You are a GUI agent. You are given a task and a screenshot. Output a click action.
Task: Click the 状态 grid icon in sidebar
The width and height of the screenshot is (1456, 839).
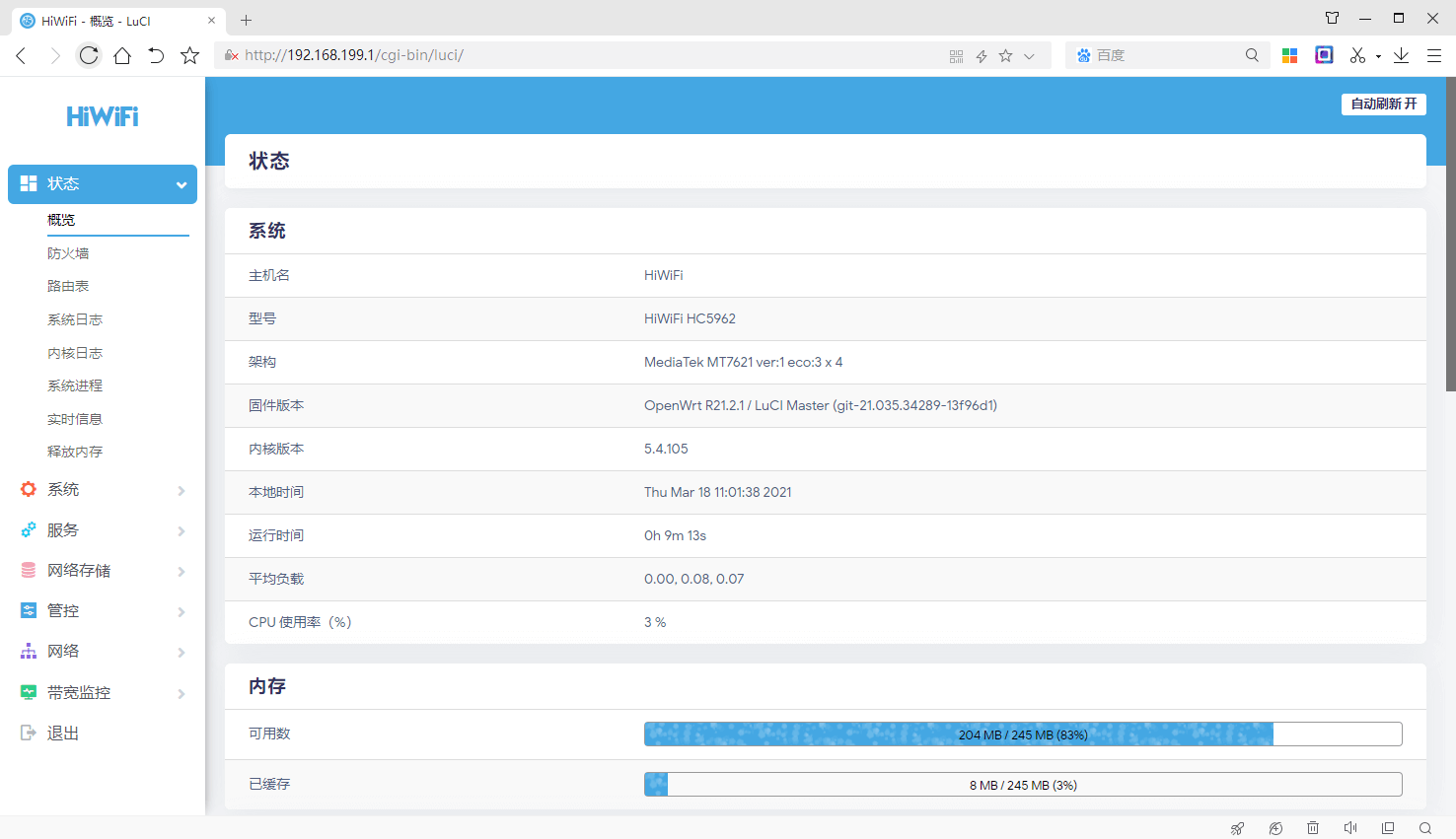(29, 183)
